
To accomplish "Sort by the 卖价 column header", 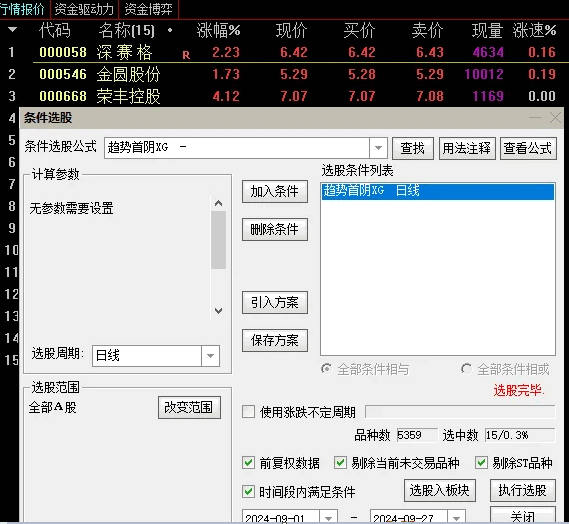I will point(427,30).
